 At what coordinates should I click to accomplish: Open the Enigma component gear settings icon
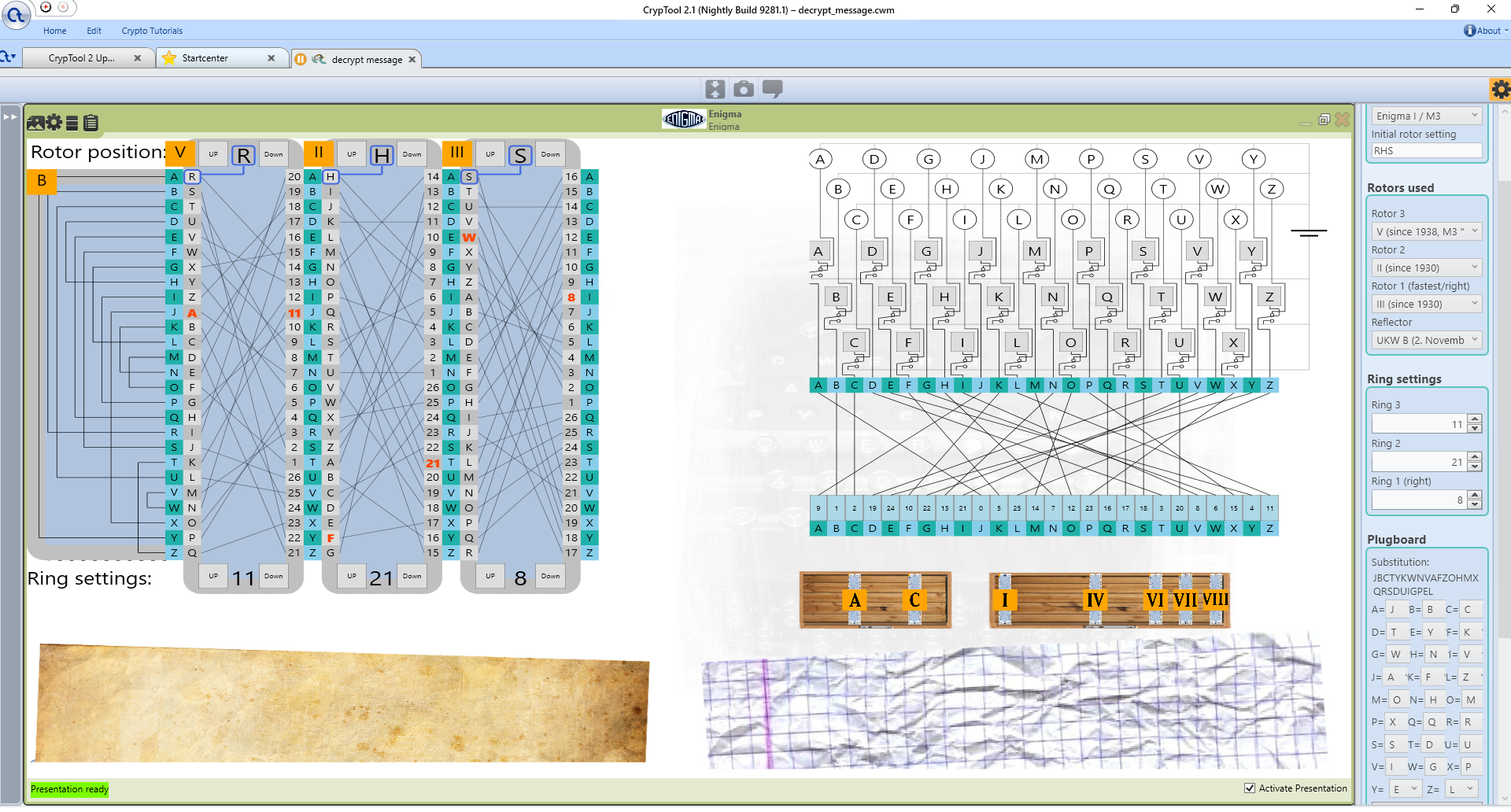click(54, 123)
